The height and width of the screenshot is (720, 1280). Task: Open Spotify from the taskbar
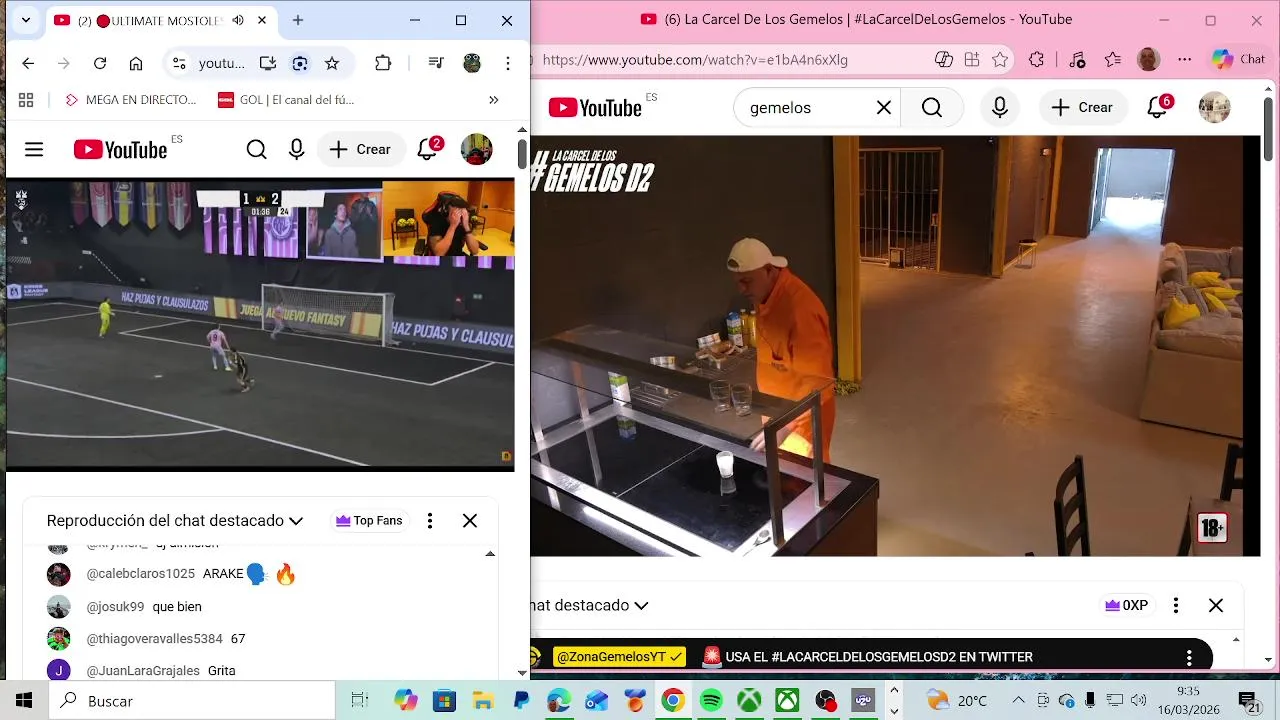point(711,701)
